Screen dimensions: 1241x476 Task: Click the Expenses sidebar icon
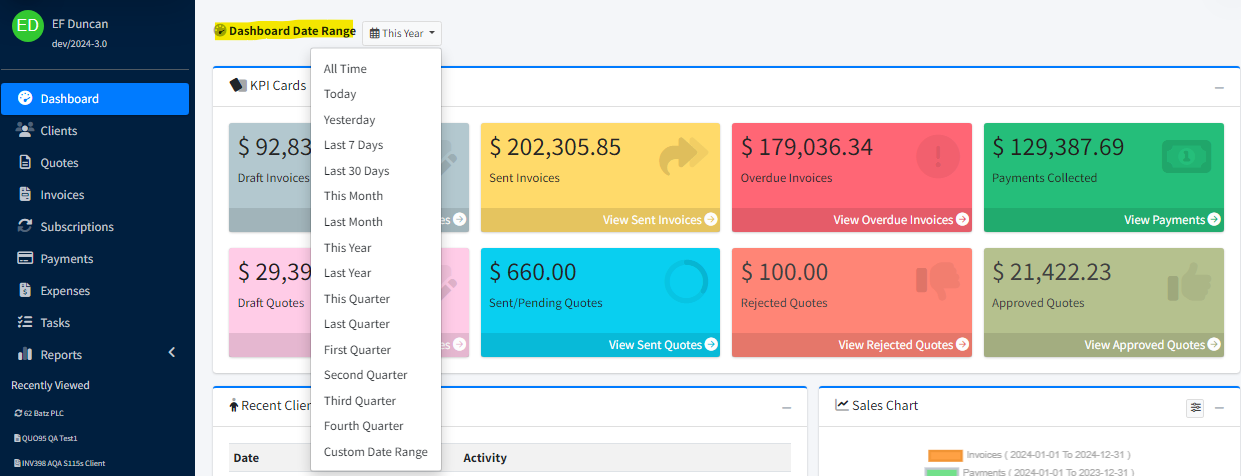coord(25,291)
